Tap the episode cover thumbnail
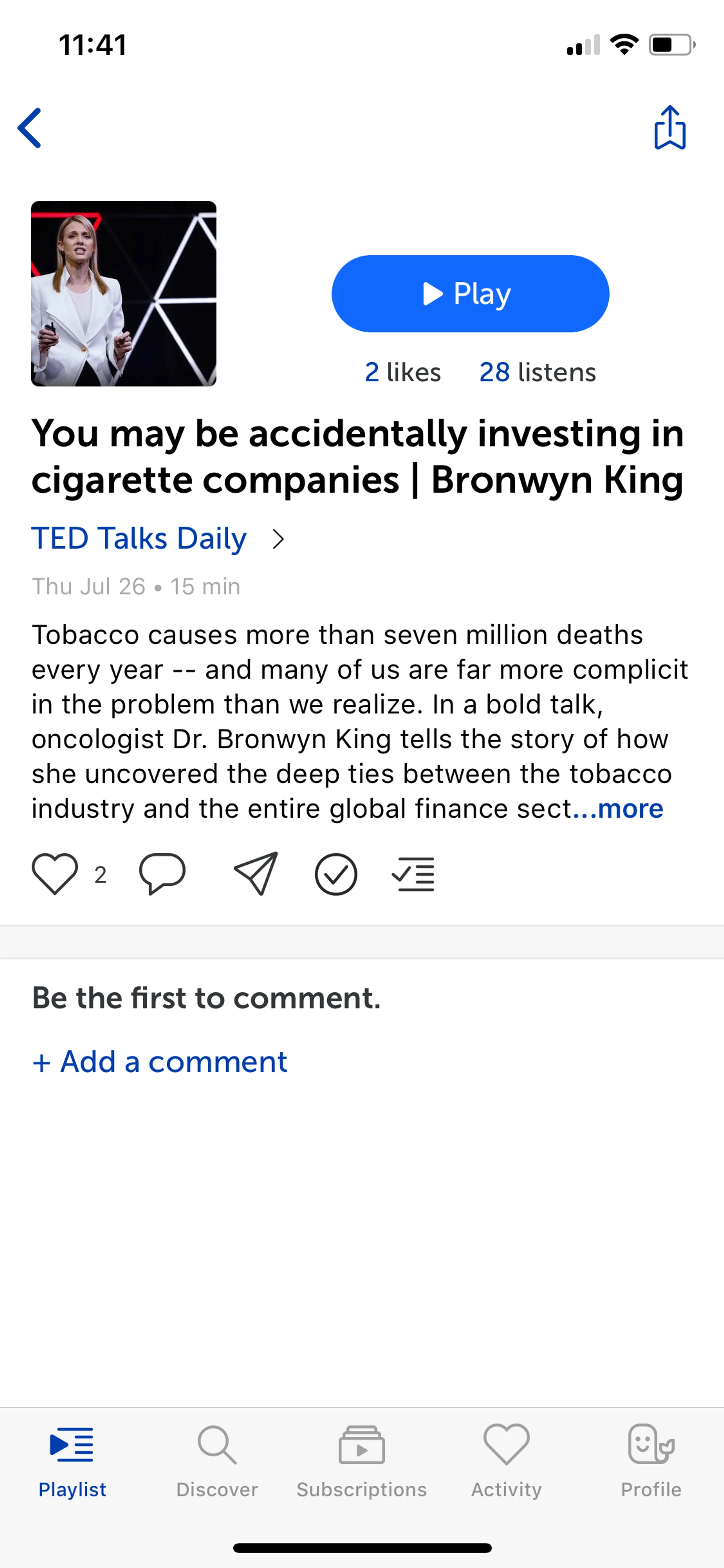The height and width of the screenshot is (1568, 724). [x=124, y=293]
